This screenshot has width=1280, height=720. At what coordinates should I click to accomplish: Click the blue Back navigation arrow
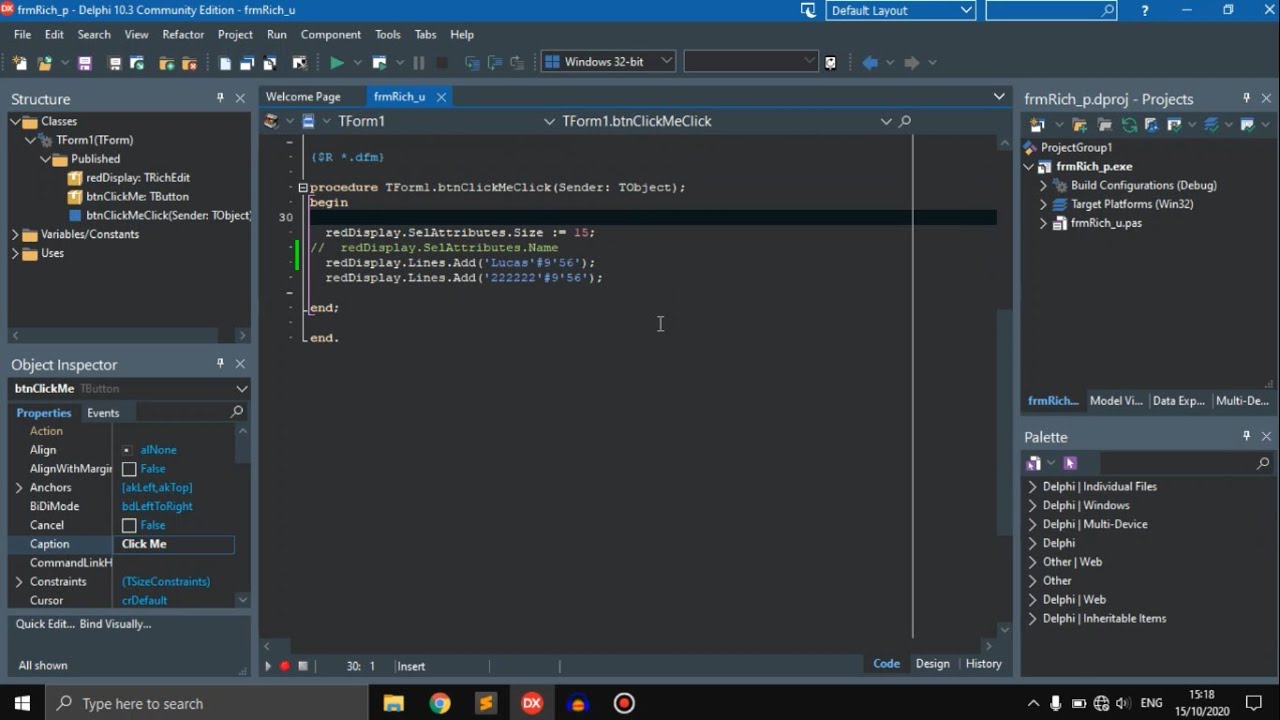[x=869, y=62]
